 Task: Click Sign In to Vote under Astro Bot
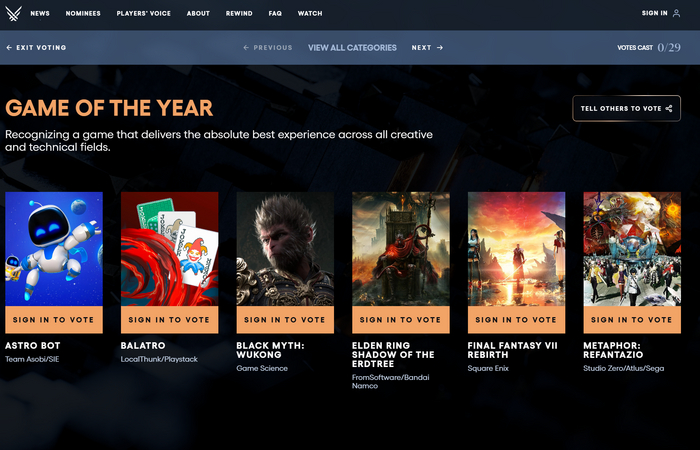pyautogui.click(x=54, y=320)
